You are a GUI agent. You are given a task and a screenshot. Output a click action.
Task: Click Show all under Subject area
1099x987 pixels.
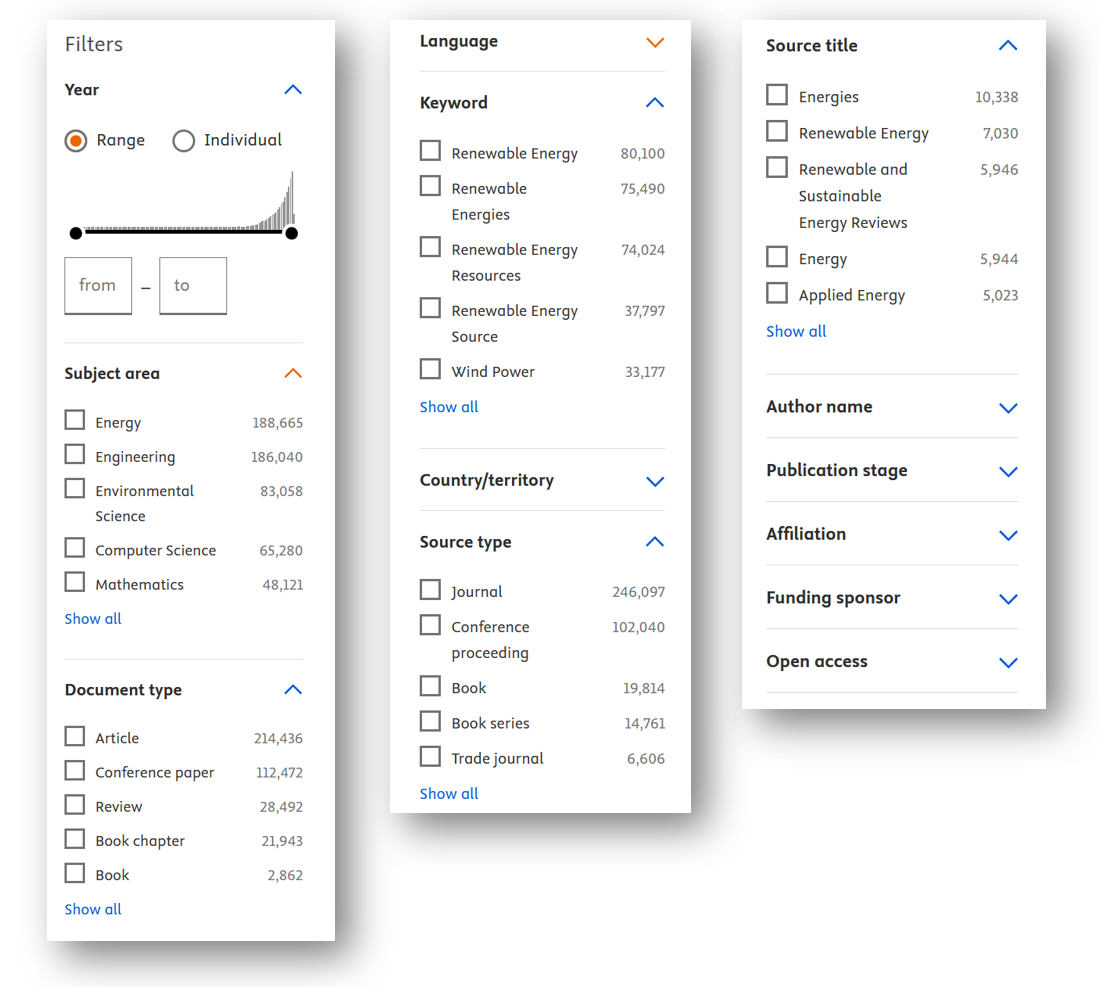tap(93, 619)
